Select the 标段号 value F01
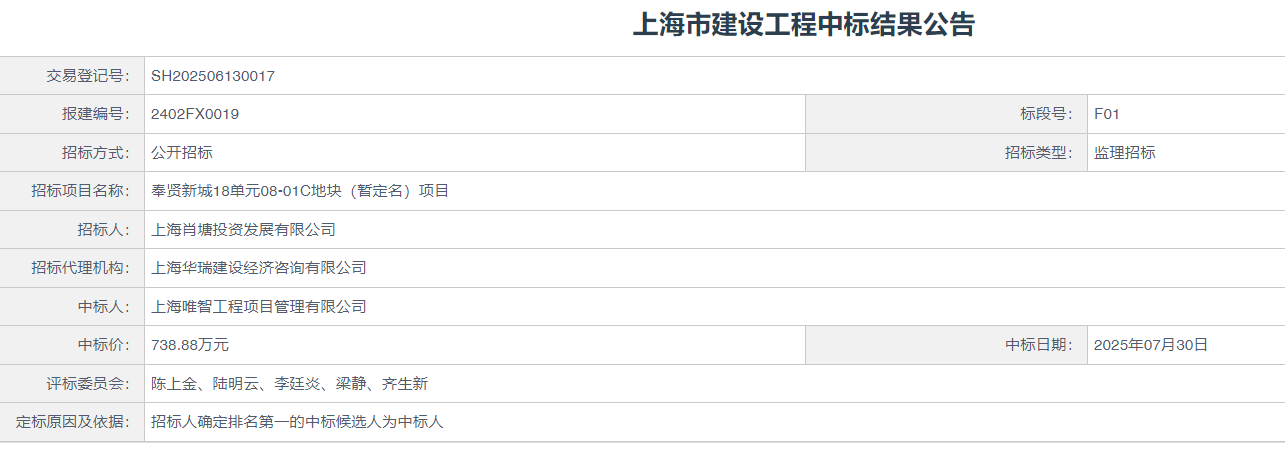The width and height of the screenshot is (1285, 450). tap(1107, 114)
